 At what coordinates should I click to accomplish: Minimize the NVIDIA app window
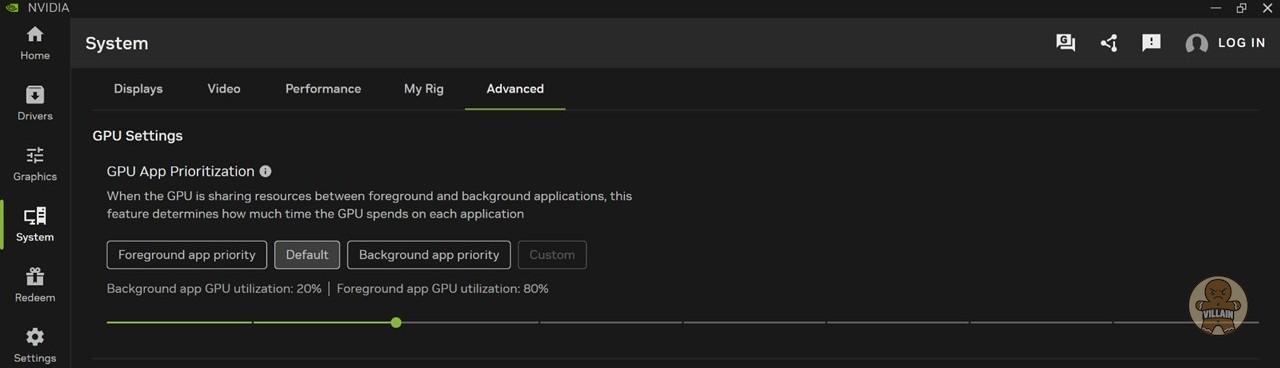(x=1215, y=8)
